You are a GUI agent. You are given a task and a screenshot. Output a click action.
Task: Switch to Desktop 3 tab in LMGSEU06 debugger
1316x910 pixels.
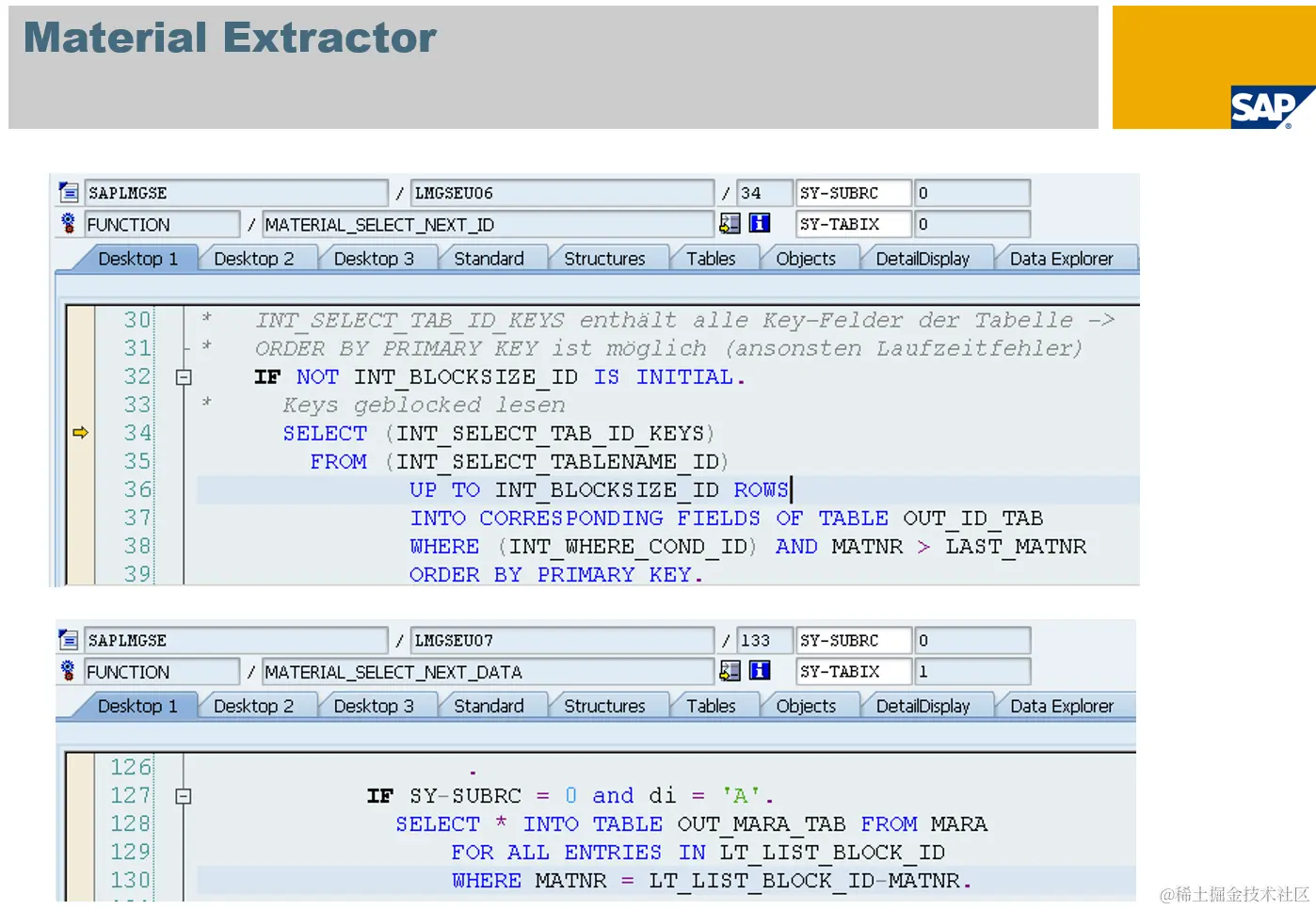pyautogui.click(x=374, y=259)
